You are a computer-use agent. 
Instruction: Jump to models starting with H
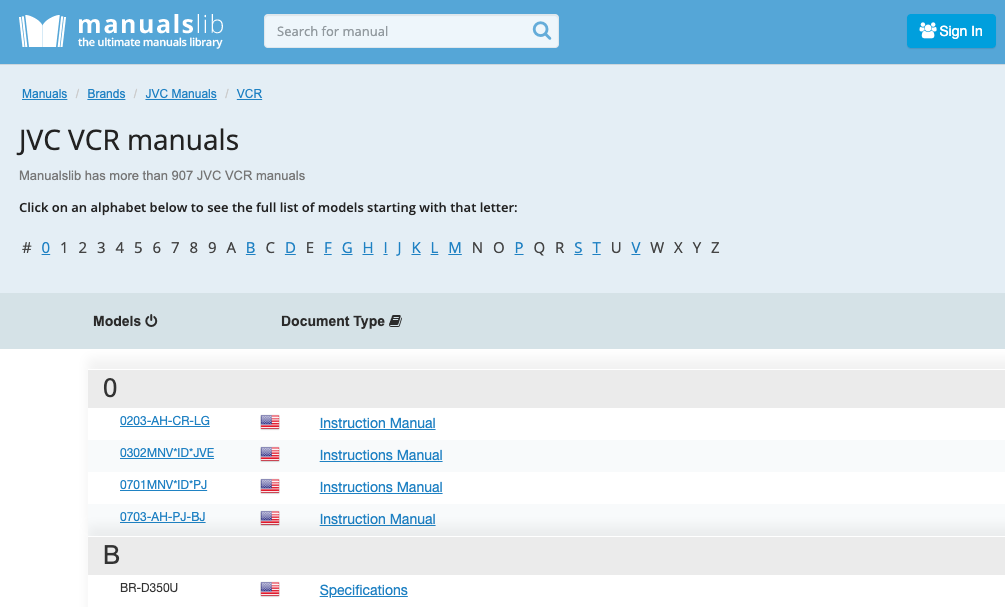367,247
